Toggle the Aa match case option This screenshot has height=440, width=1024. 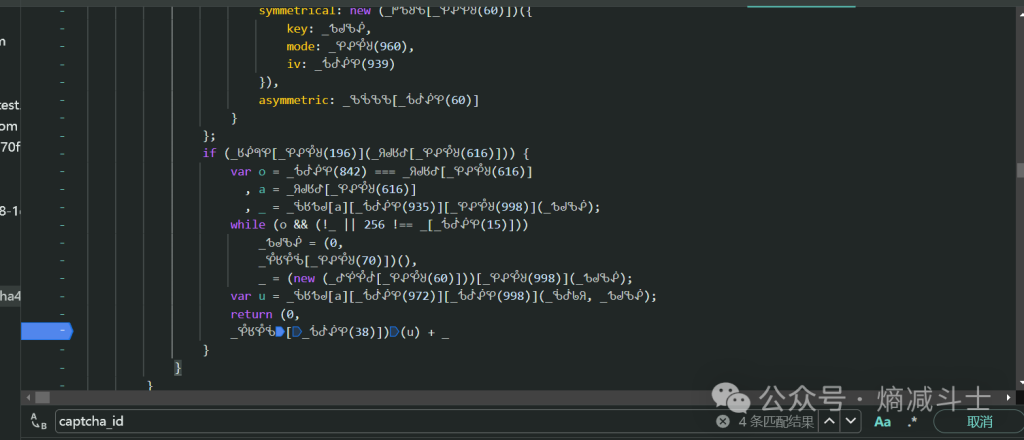click(882, 422)
